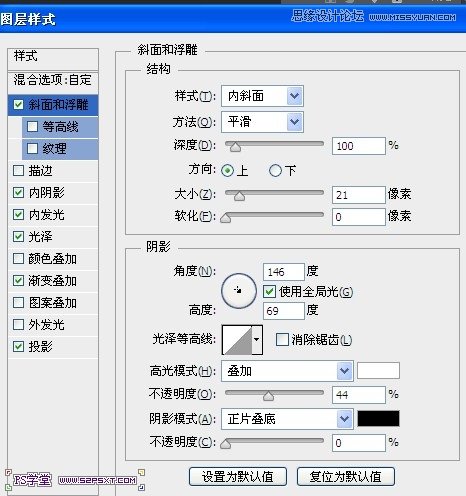The image size is (466, 496).
Task: Open the black shadow color swatch
Action: (x=378, y=419)
